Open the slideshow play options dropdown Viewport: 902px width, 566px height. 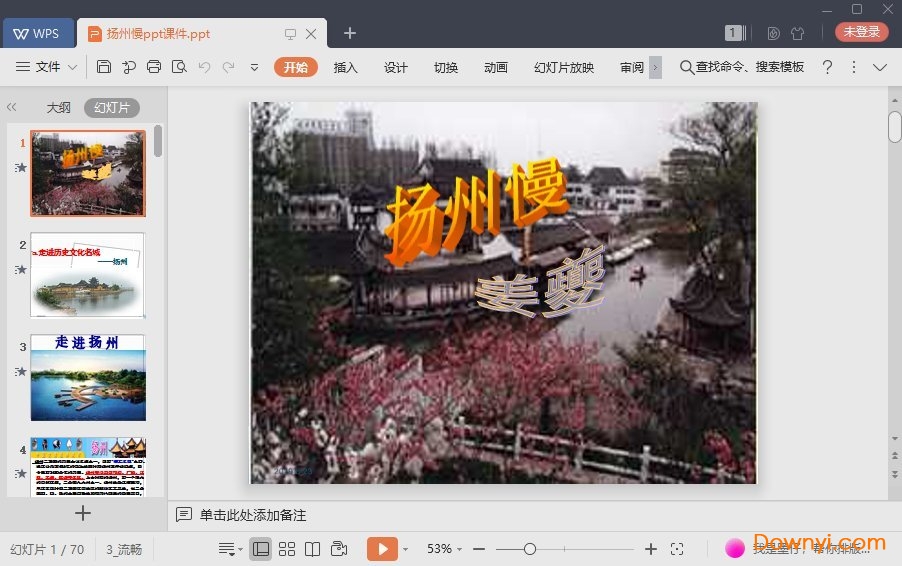[406, 549]
